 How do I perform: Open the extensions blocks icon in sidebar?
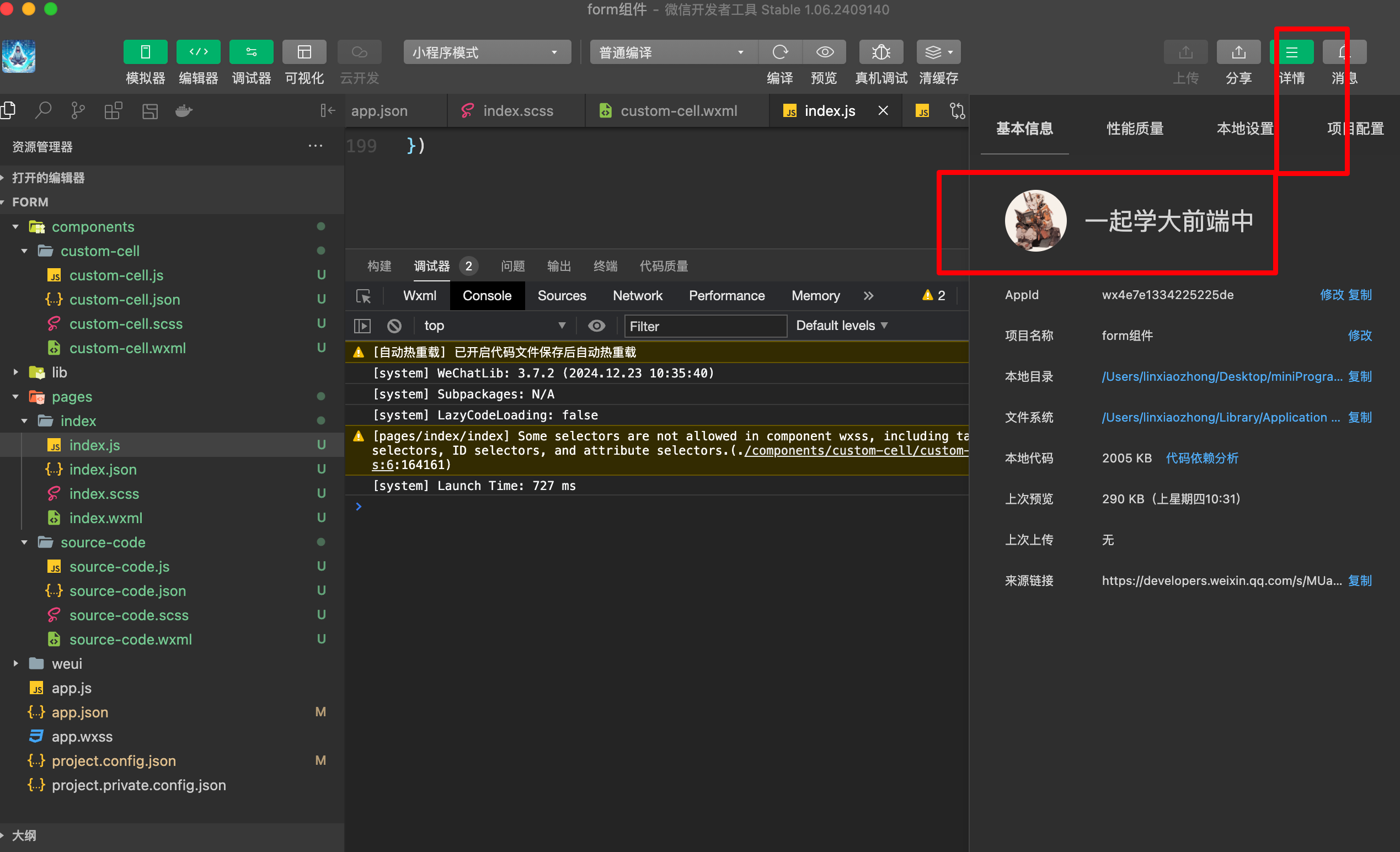(114, 110)
